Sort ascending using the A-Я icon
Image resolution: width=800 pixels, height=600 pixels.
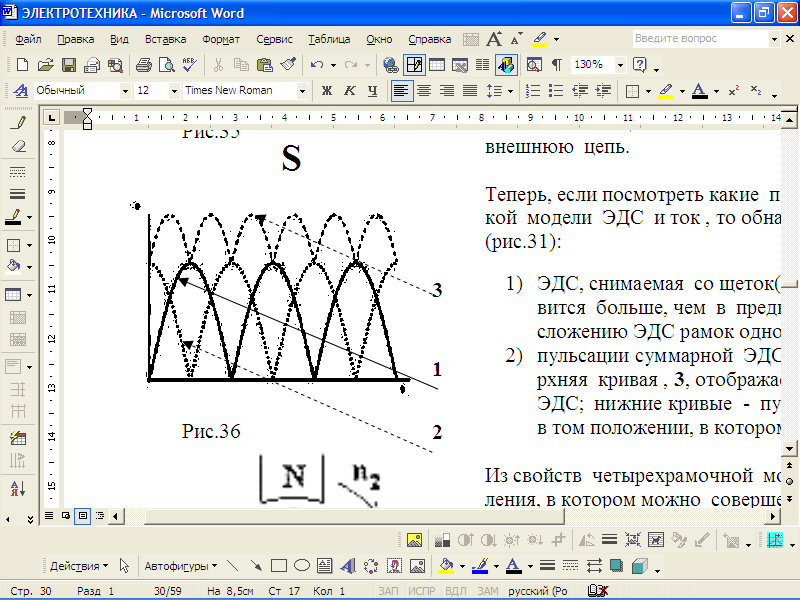pos(18,488)
